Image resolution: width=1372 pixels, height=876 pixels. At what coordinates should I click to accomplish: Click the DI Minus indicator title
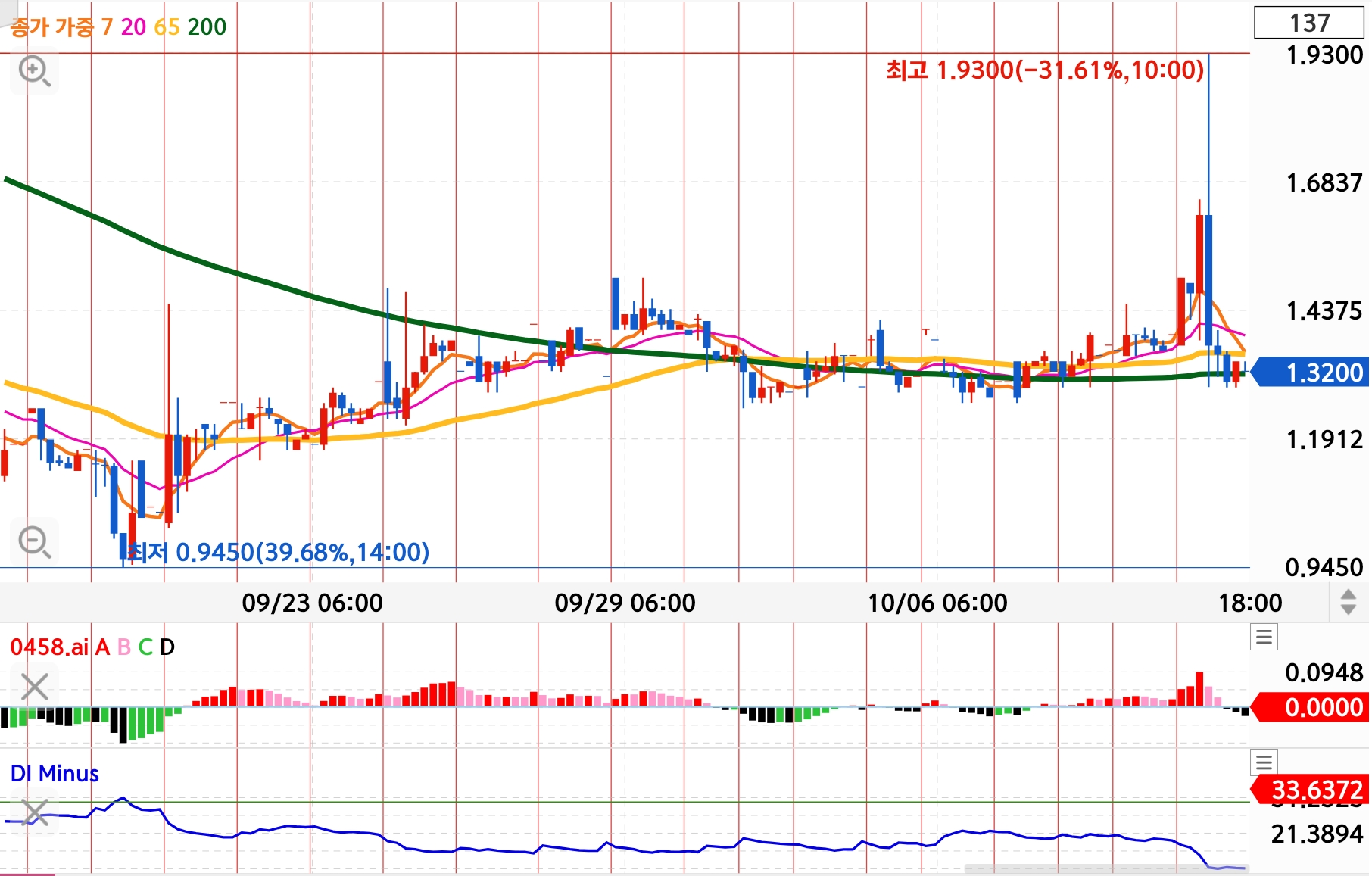pos(55,774)
